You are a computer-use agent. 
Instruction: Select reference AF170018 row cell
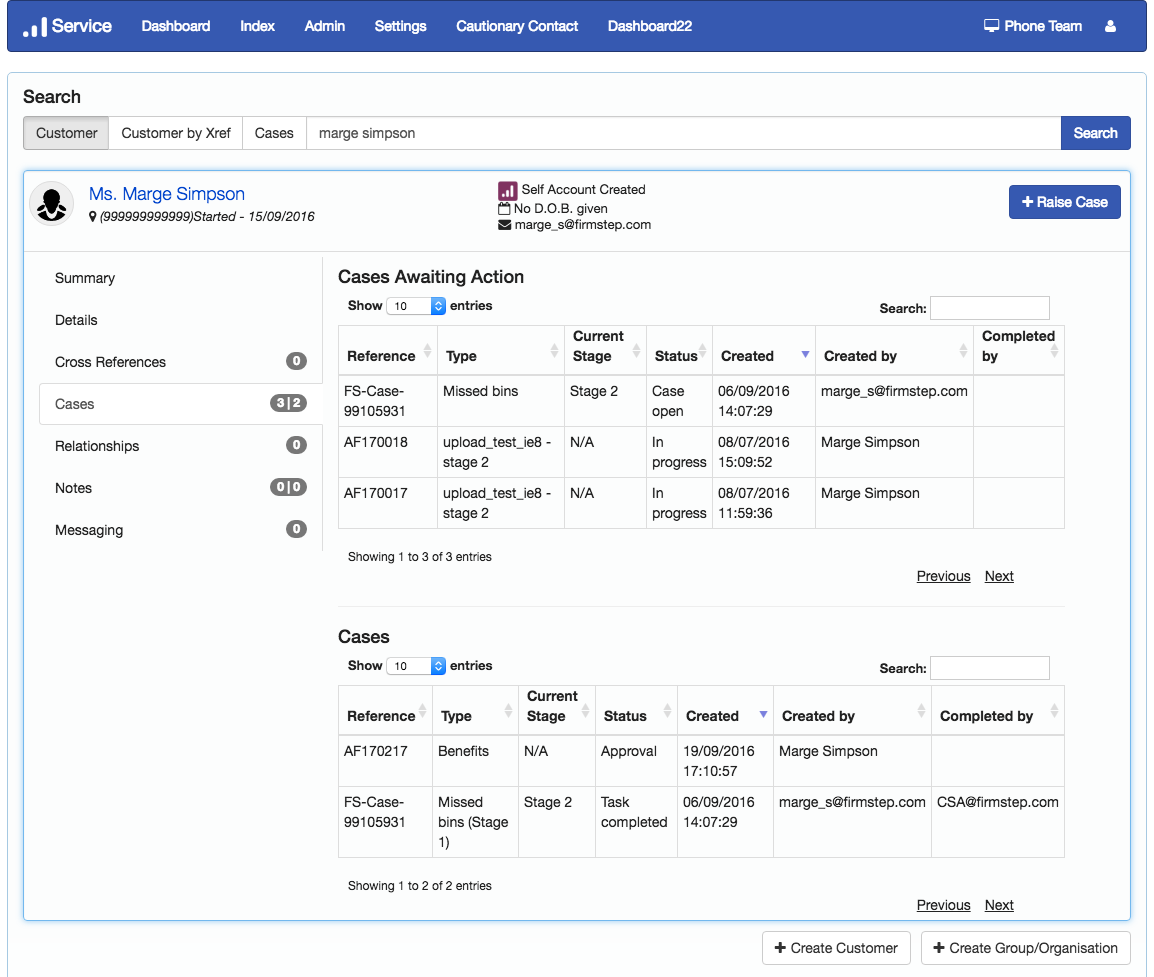click(x=388, y=452)
